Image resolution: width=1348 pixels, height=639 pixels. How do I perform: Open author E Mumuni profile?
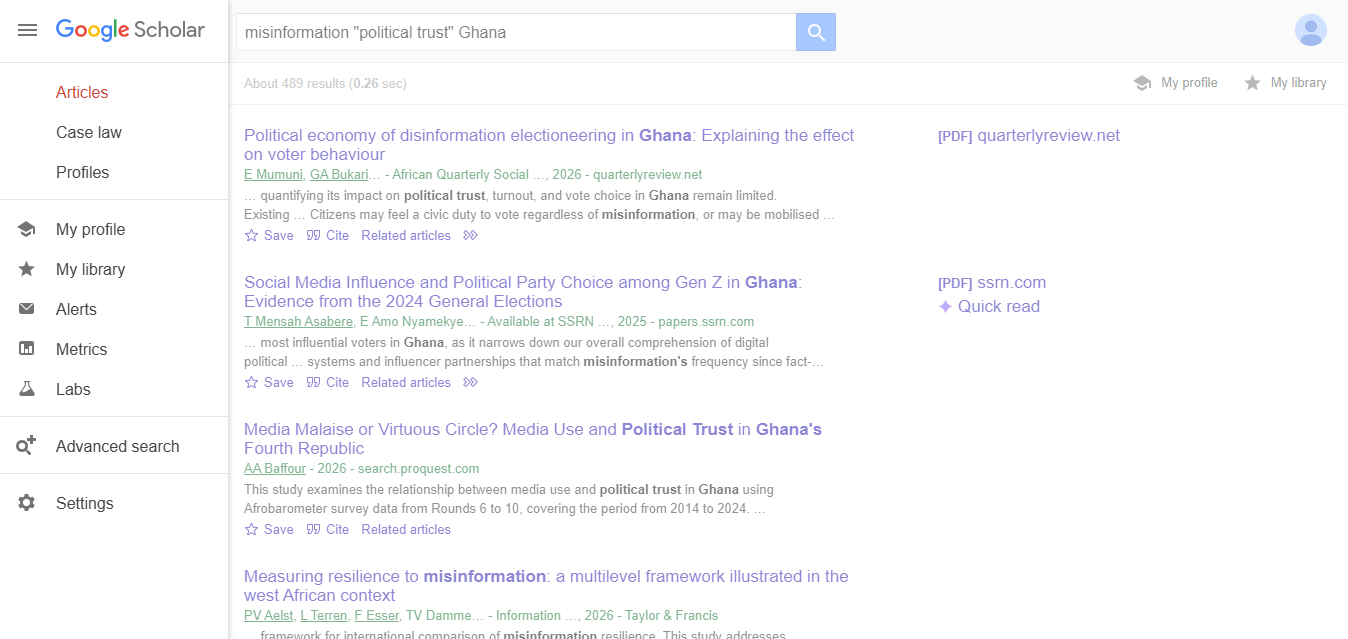click(x=273, y=175)
